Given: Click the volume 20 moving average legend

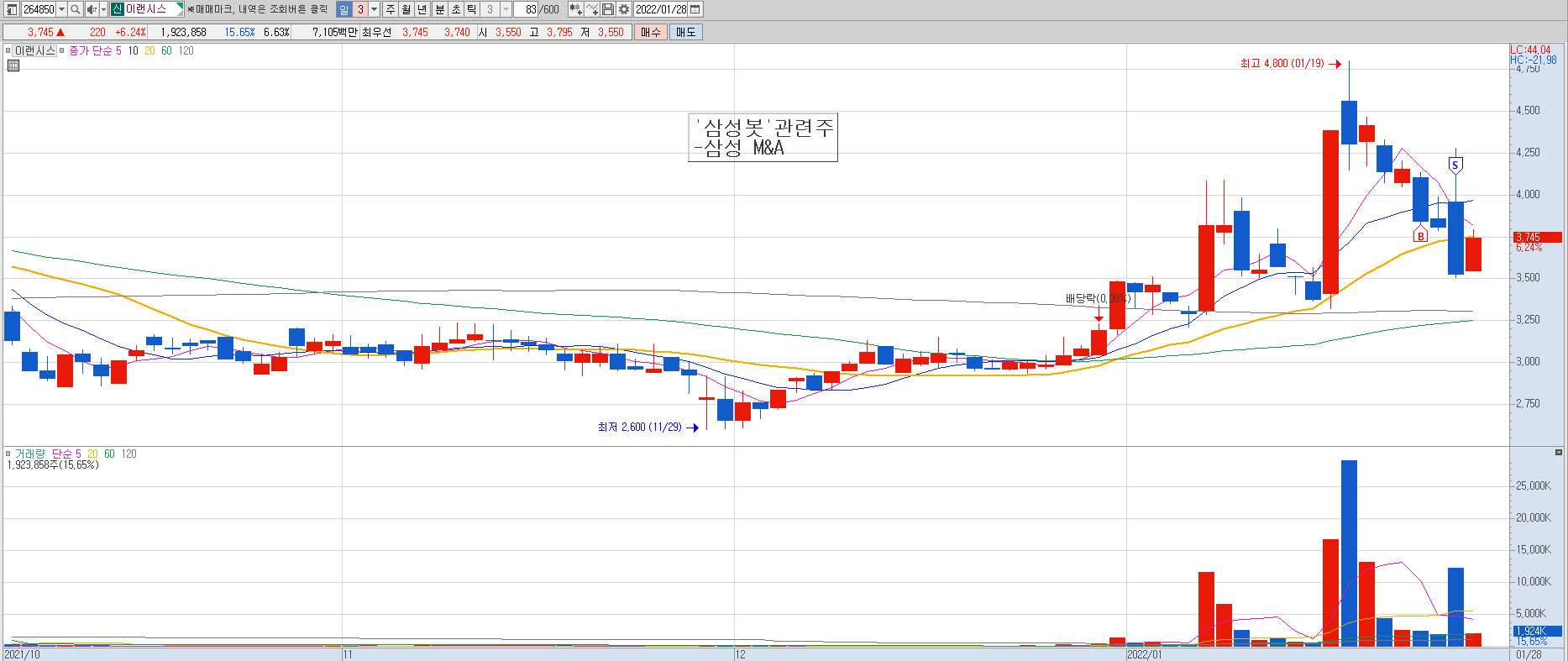Looking at the screenshot, I should 92,454.
